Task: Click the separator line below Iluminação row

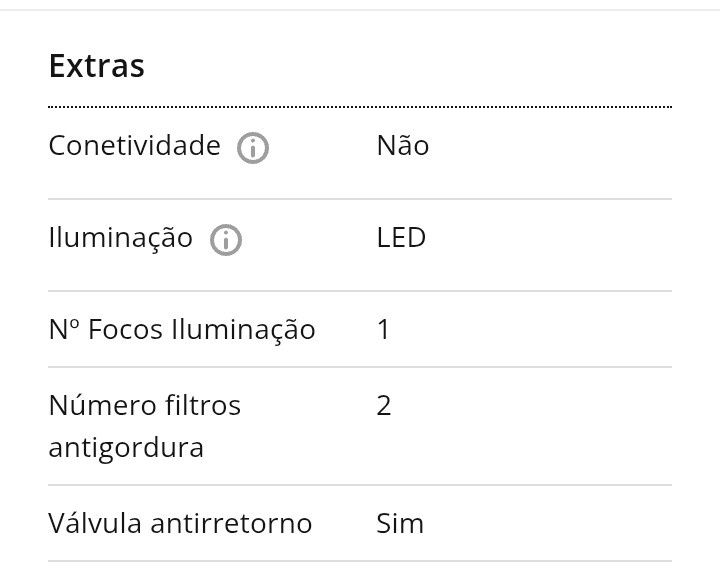Action: click(360, 291)
